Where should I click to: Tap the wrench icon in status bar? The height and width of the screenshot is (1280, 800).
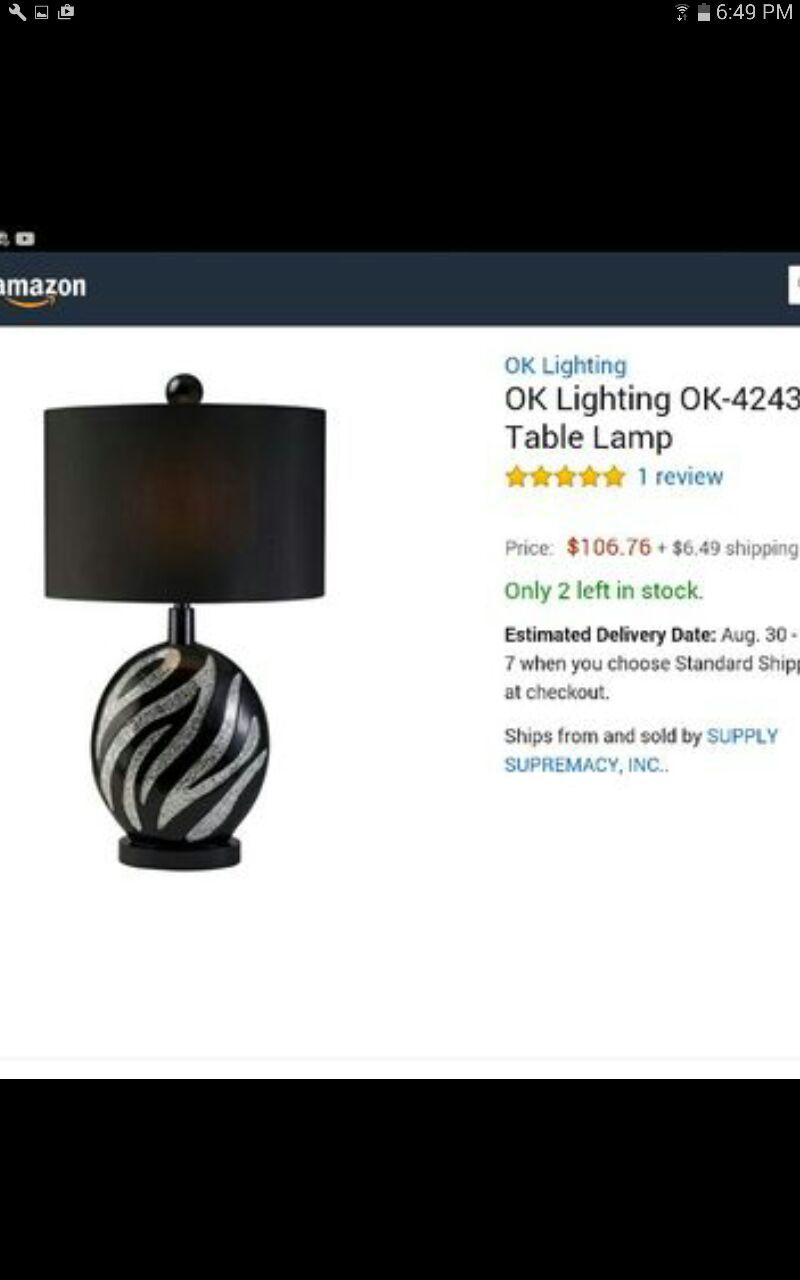[x=17, y=12]
